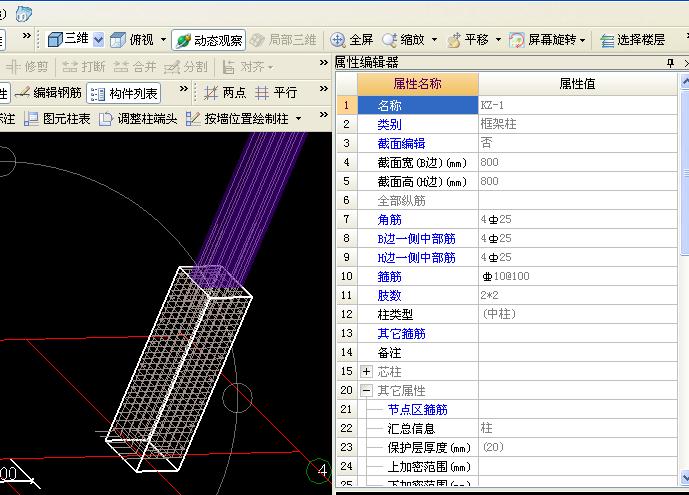Click the property list scroll up arrow

click(x=685, y=82)
